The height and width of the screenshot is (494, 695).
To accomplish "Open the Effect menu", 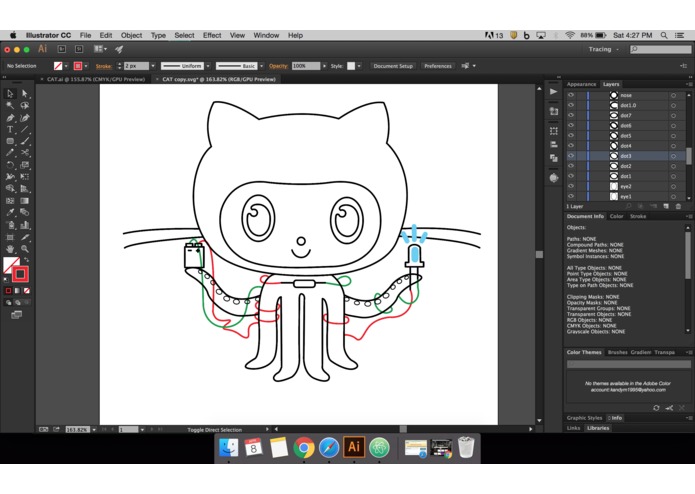I will pos(212,35).
